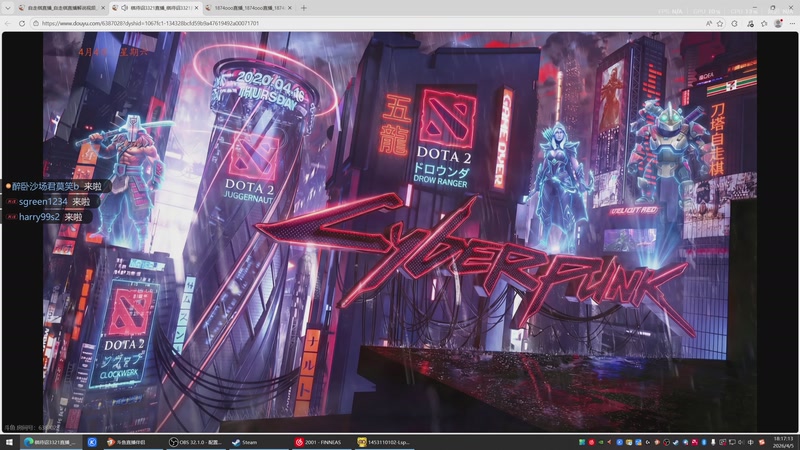Image resolution: width=800 pixels, height=450 pixels.
Task: Switch to OBS 32.1.0 in taskbar
Action: coord(195,442)
